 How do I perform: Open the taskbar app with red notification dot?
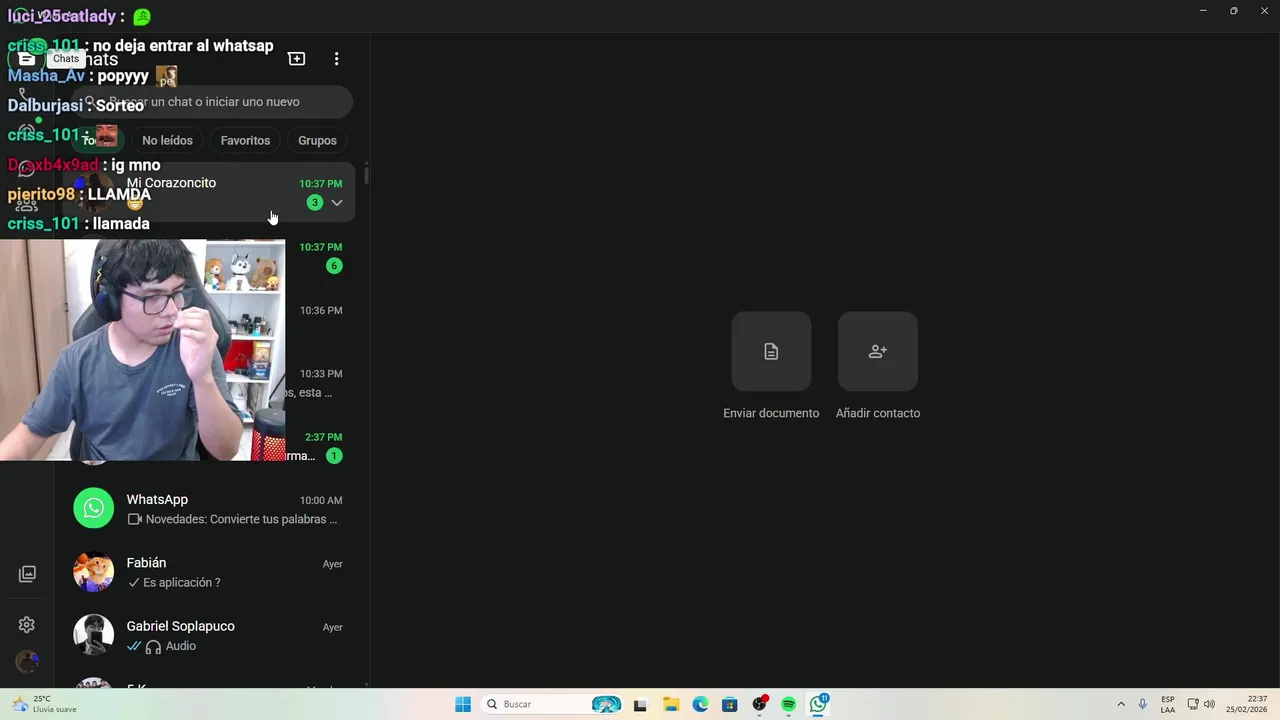(760, 704)
